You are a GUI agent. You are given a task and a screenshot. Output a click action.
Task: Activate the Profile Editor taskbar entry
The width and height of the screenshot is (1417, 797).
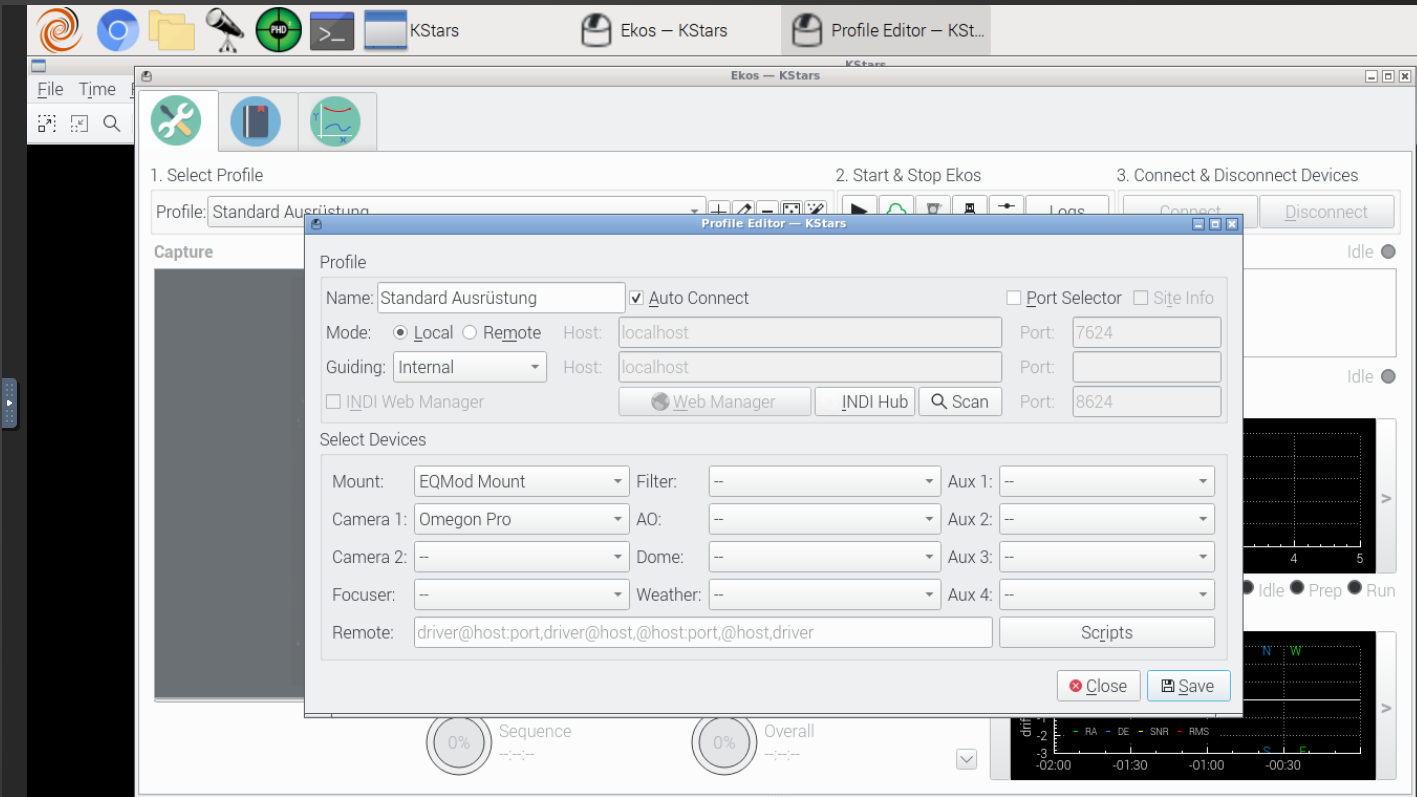tap(885, 30)
